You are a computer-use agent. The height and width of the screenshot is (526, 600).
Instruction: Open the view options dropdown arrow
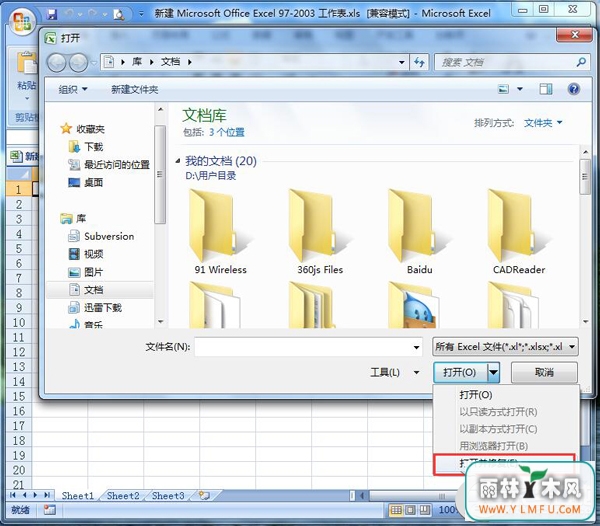point(520,89)
